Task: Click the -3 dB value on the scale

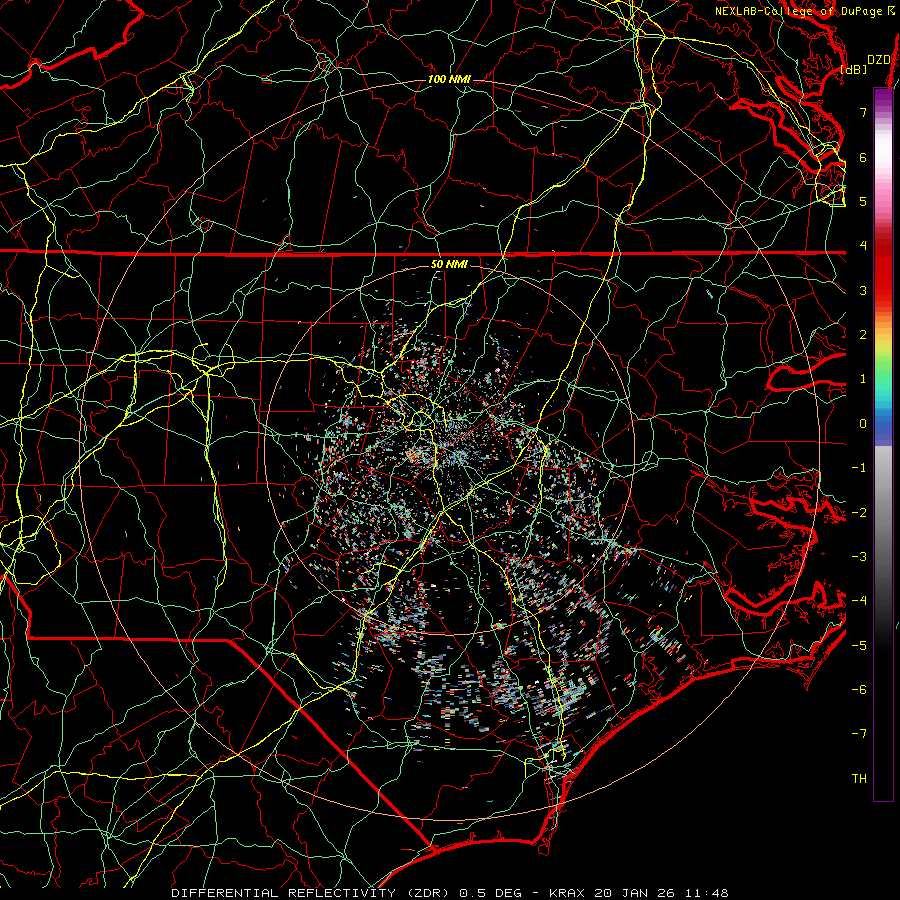Action: click(859, 557)
